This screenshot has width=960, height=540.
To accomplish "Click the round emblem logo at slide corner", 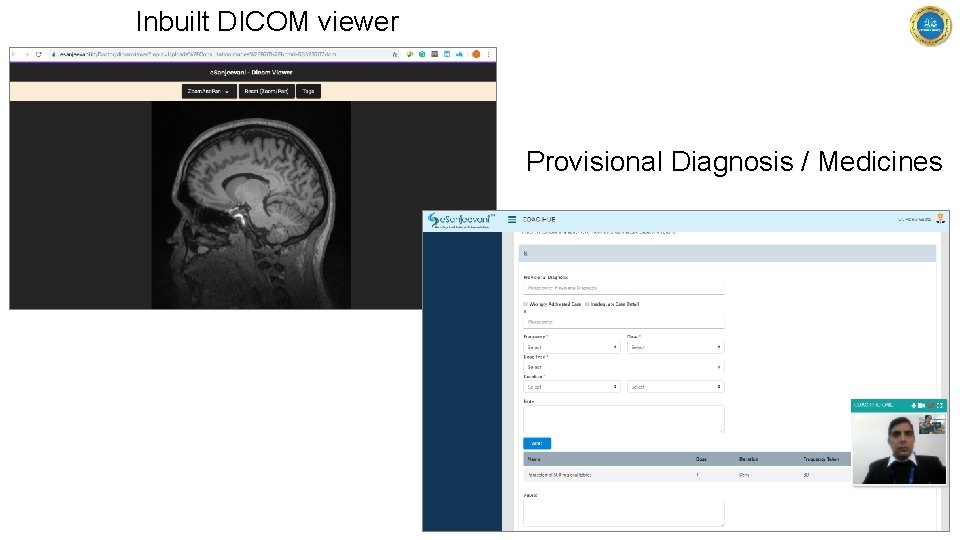I will pyautogui.click(x=930, y=26).
